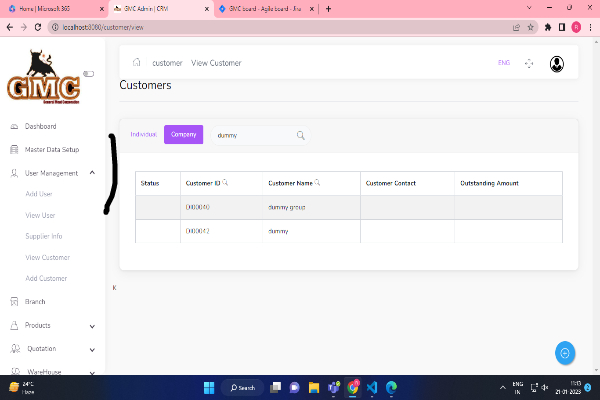Click the Customer Name column search icon

pyautogui.click(x=317, y=183)
